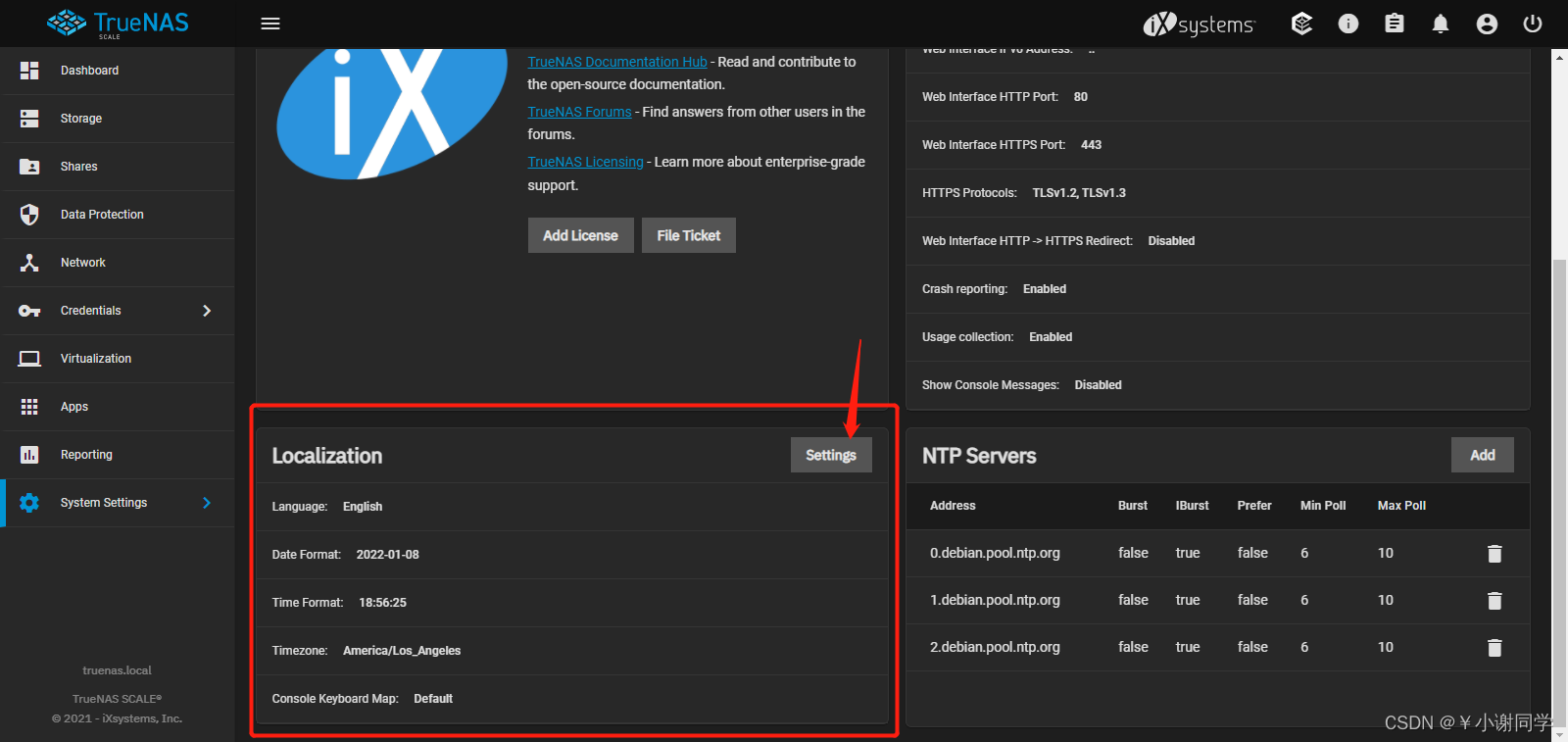This screenshot has height=742, width=1568.
Task: Click the 2022-01-08 date format value
Action: click(388, 555)
